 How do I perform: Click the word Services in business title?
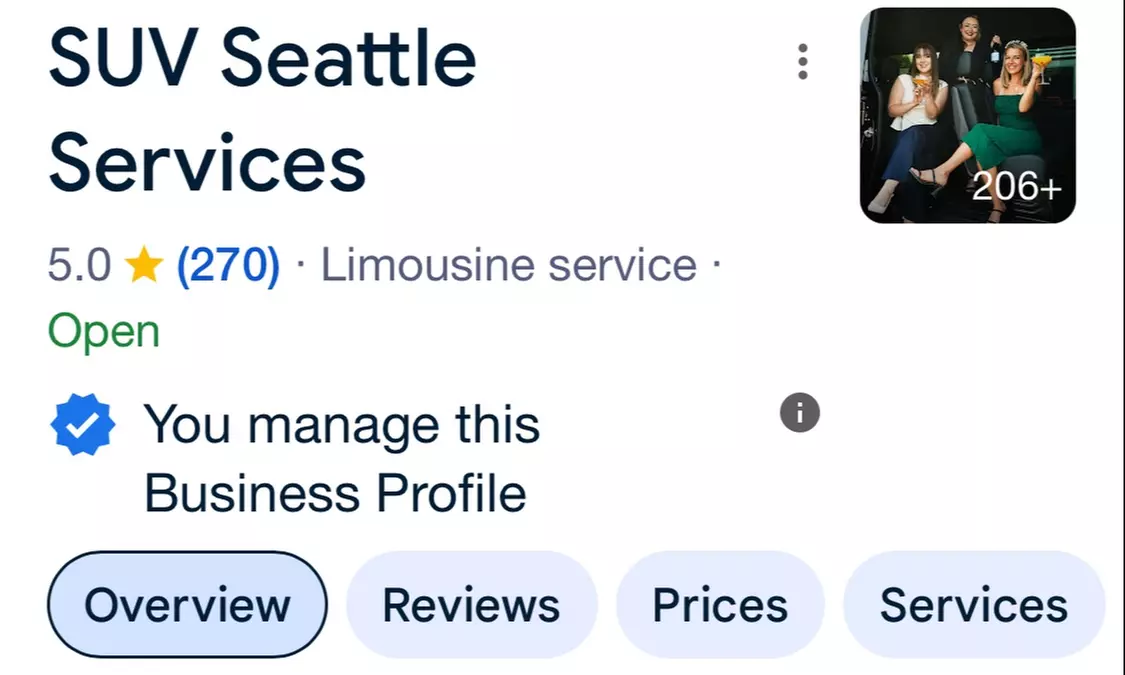[x=207, y=163]
